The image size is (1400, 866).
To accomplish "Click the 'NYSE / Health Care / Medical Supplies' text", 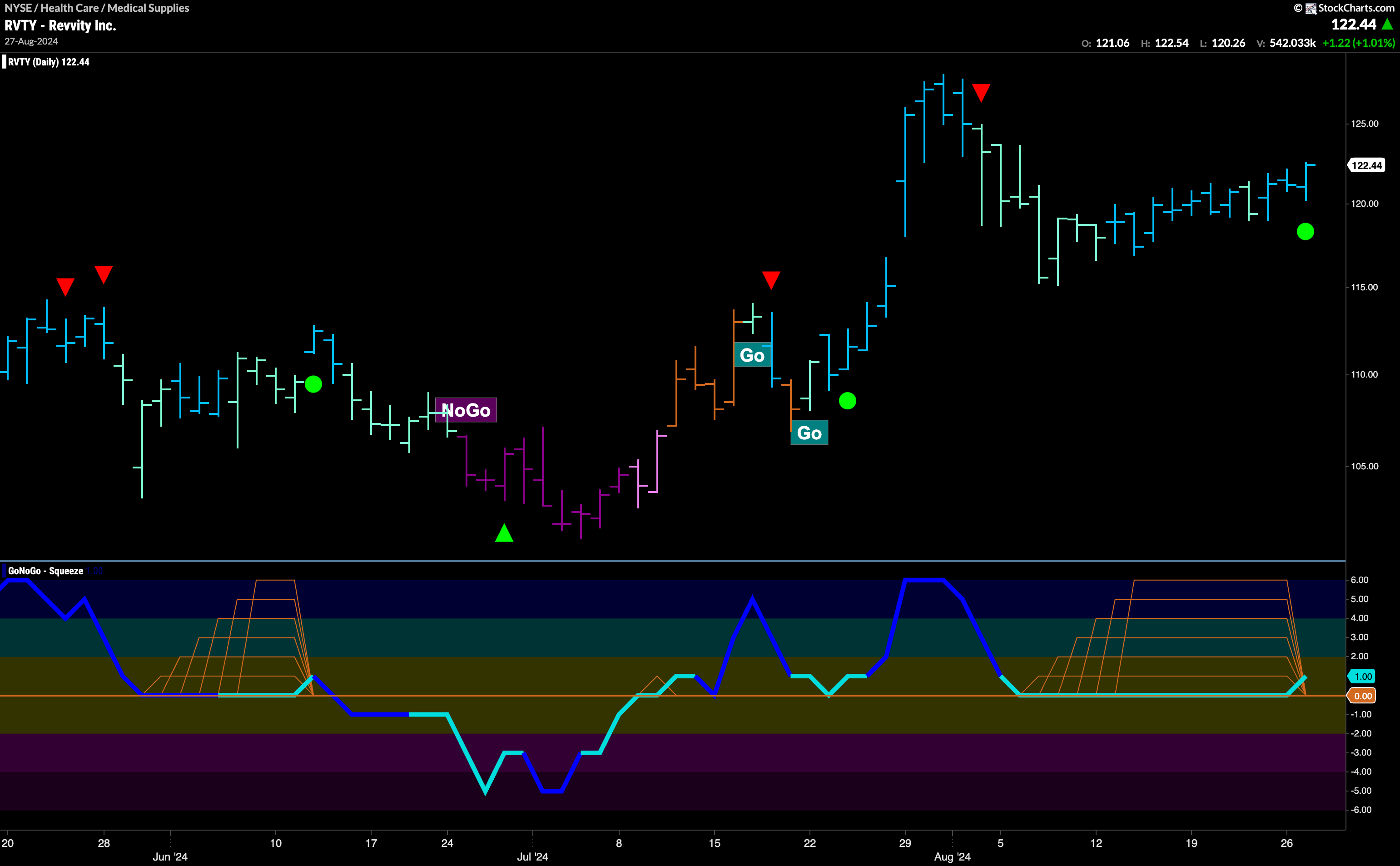I will (97, 8).
